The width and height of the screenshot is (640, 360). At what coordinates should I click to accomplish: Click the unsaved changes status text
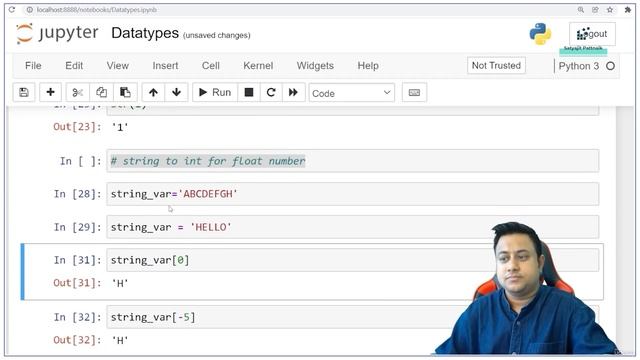216,36
